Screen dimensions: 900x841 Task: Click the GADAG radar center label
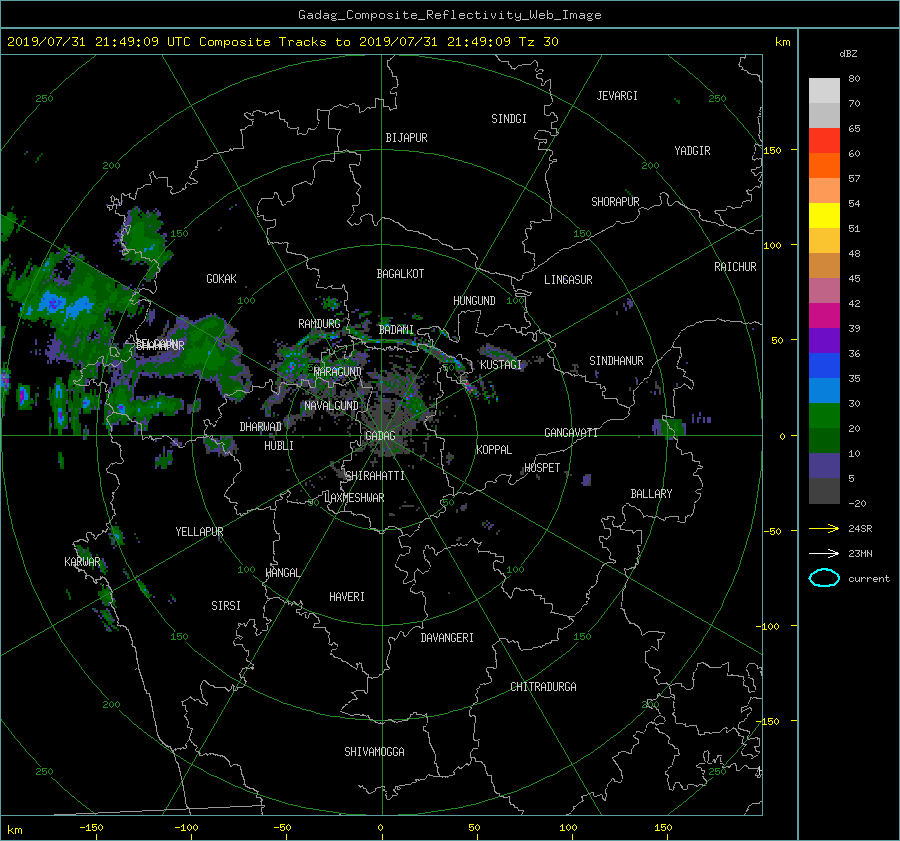[380, 436]
